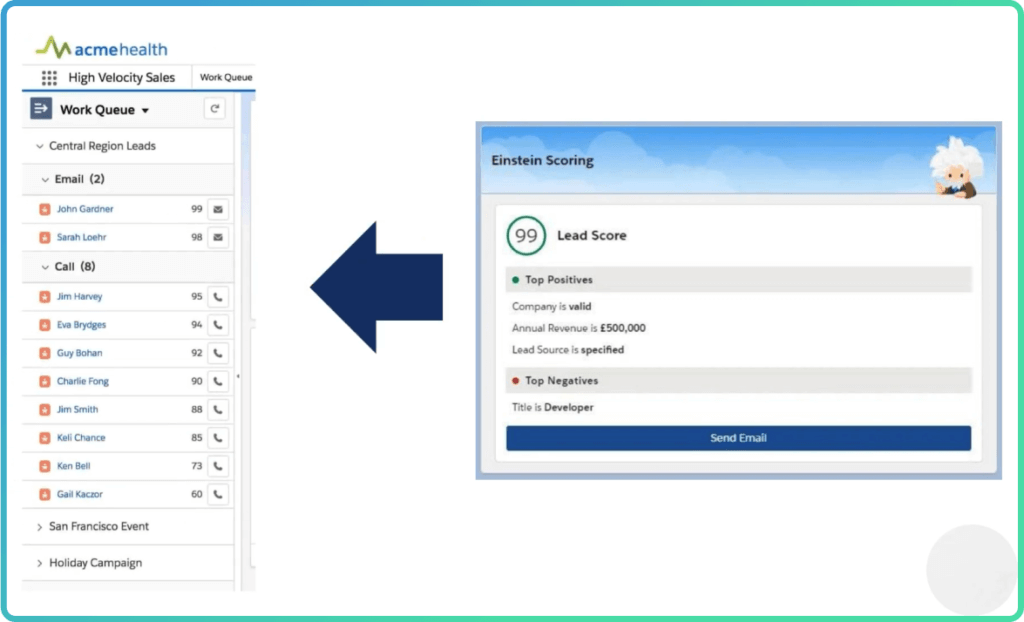Click lead icon beside Eva Brydges
This screenshot has height=622, width=1024.
point(44,325)
